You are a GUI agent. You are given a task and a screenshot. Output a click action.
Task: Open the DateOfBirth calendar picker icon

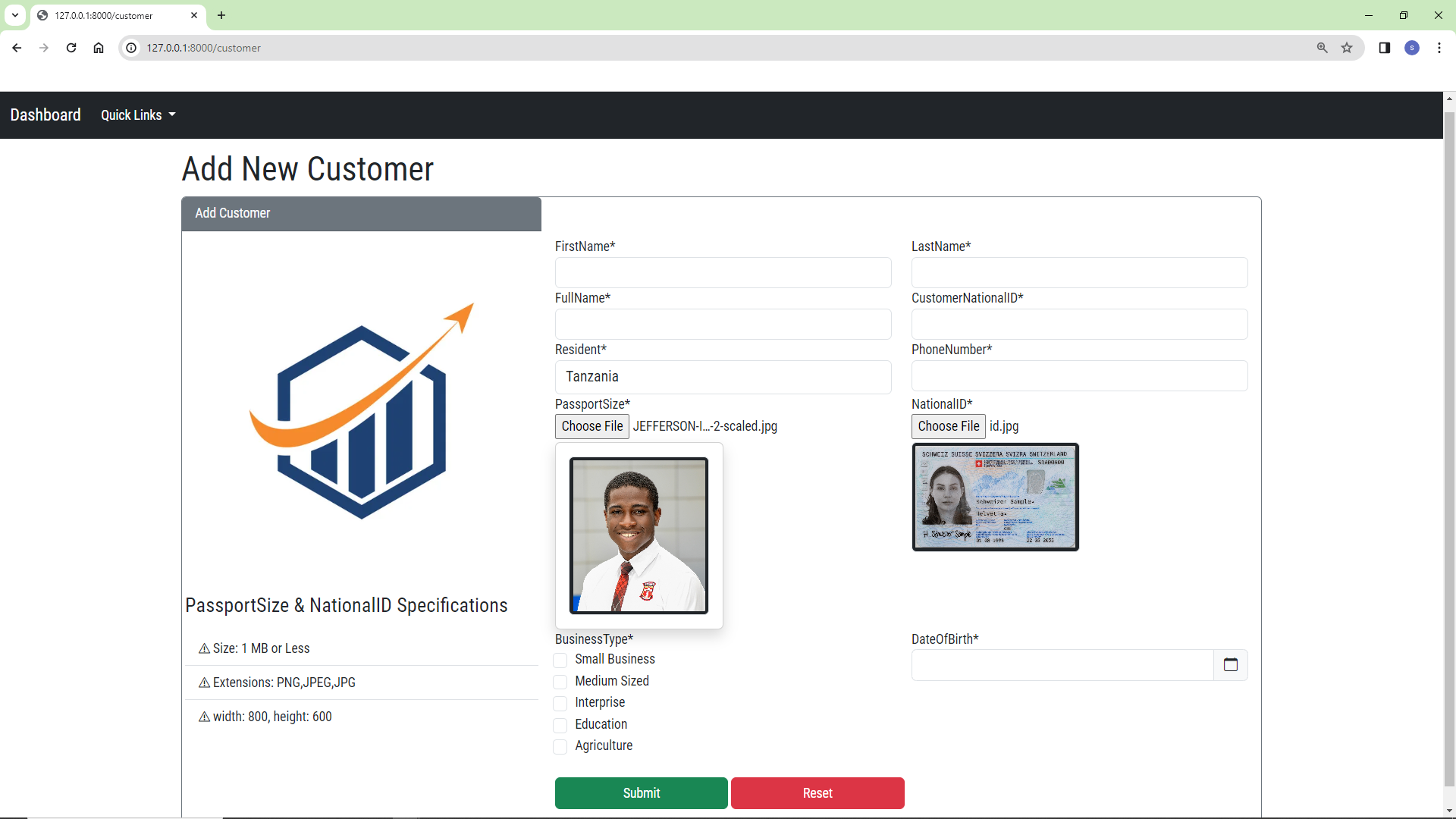click(1231, 665)
